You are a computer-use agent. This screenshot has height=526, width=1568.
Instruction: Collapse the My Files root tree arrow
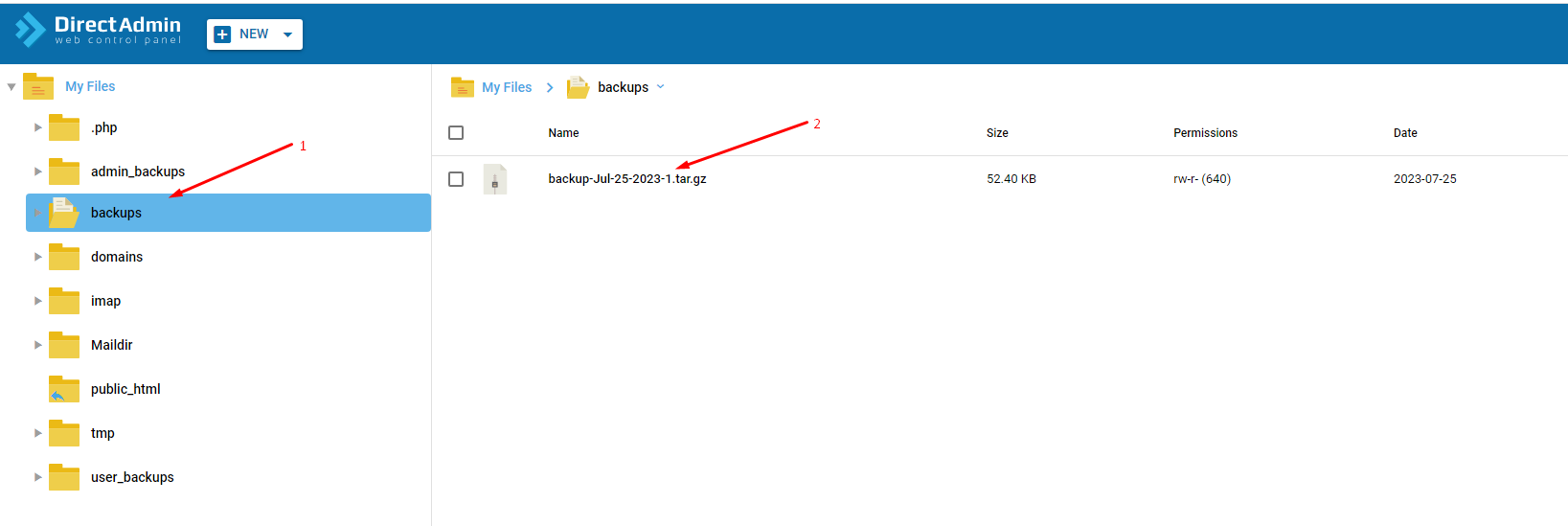tap(11, 87)
